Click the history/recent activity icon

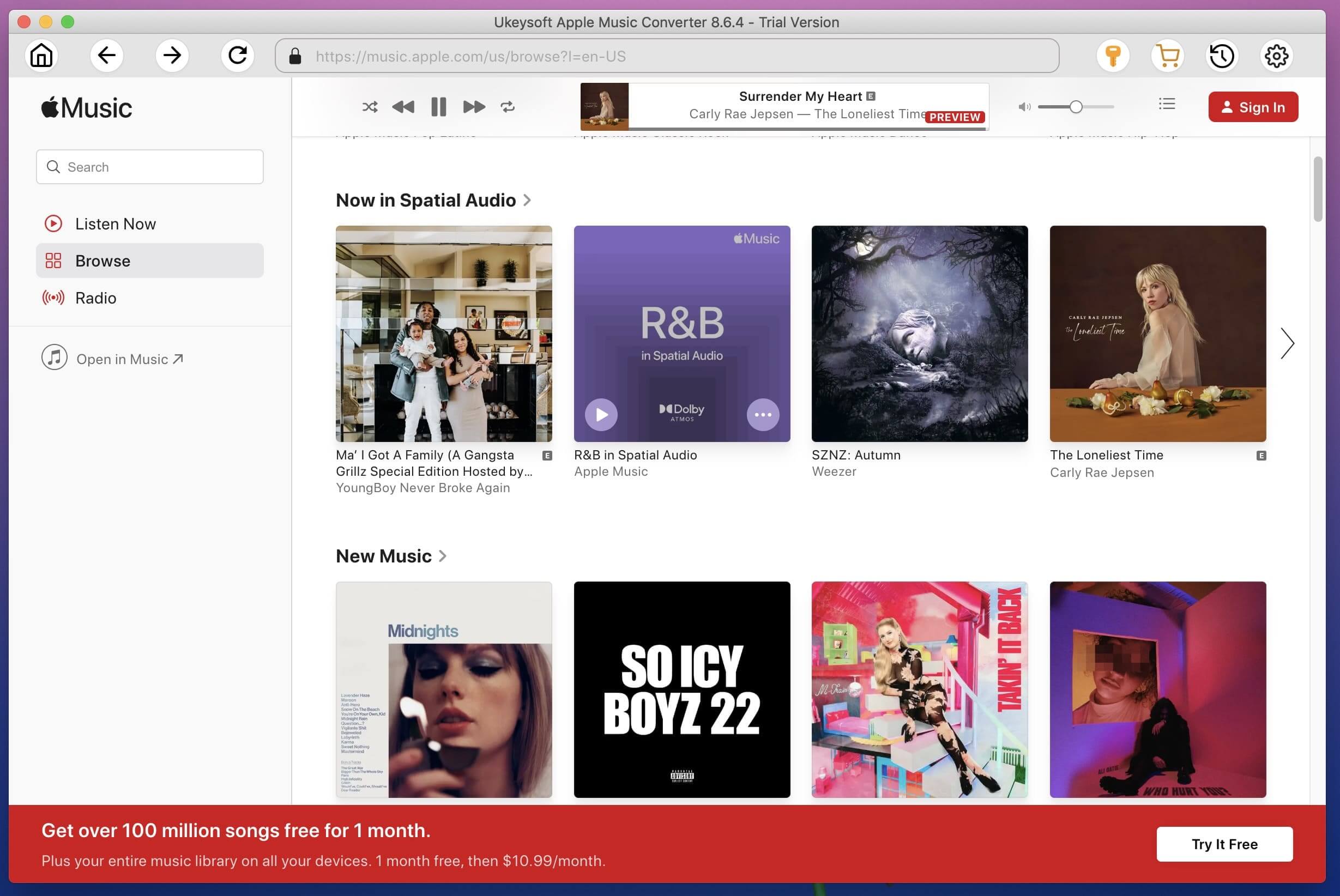(1221, 56)
